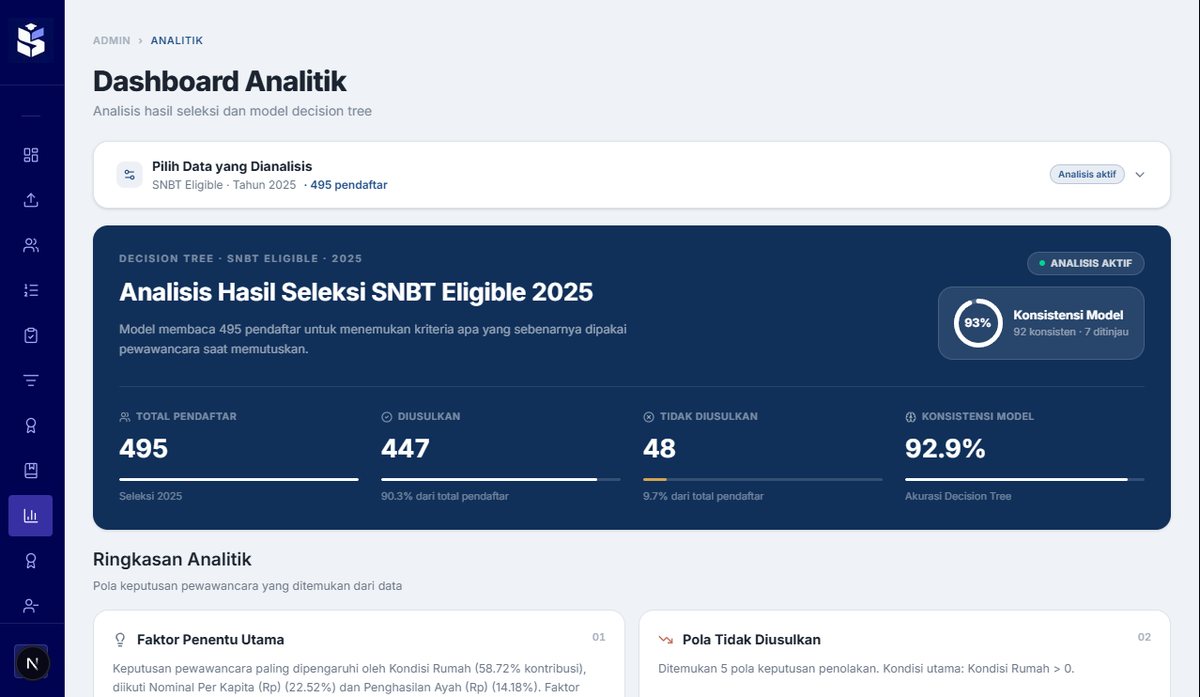Click '9.7% dari total pendaftar' caption
Image resolution: width=1200 pixels, height=697 pixels.
click(703, 496)
